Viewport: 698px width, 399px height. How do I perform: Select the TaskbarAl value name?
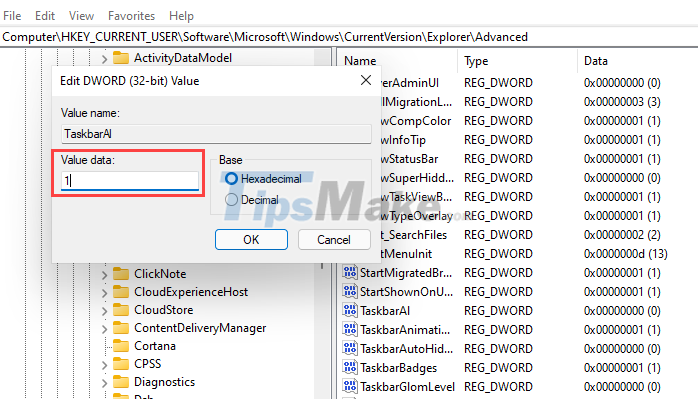point(385,310)
